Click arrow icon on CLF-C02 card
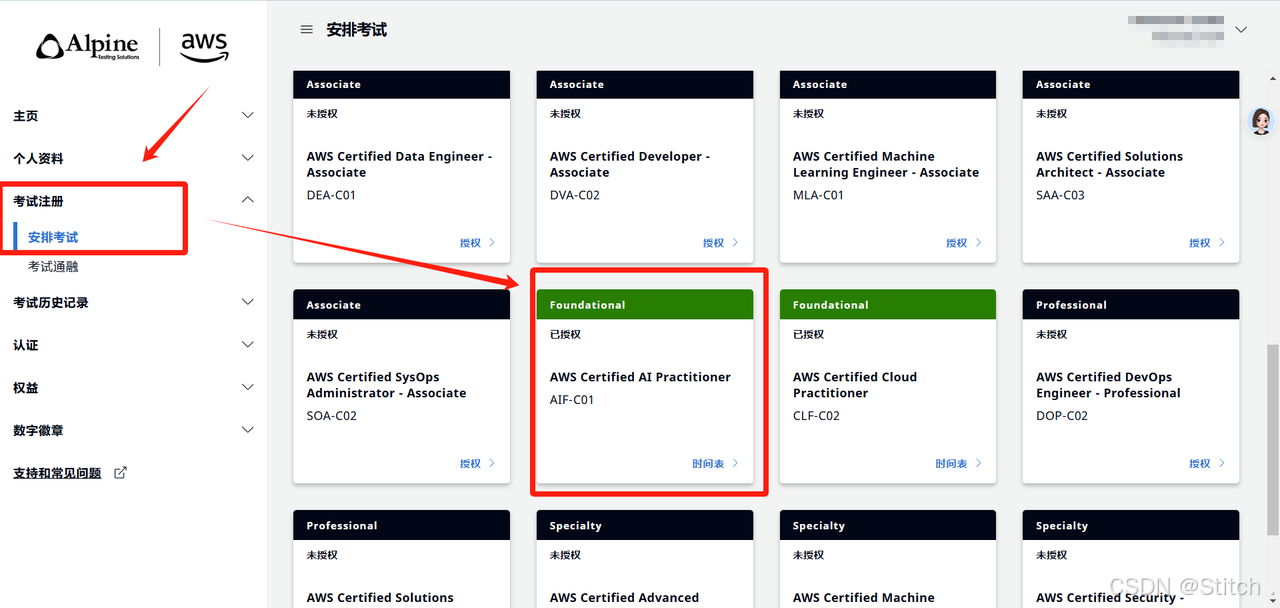This screenshot has height=608, width=1280. 979,463
